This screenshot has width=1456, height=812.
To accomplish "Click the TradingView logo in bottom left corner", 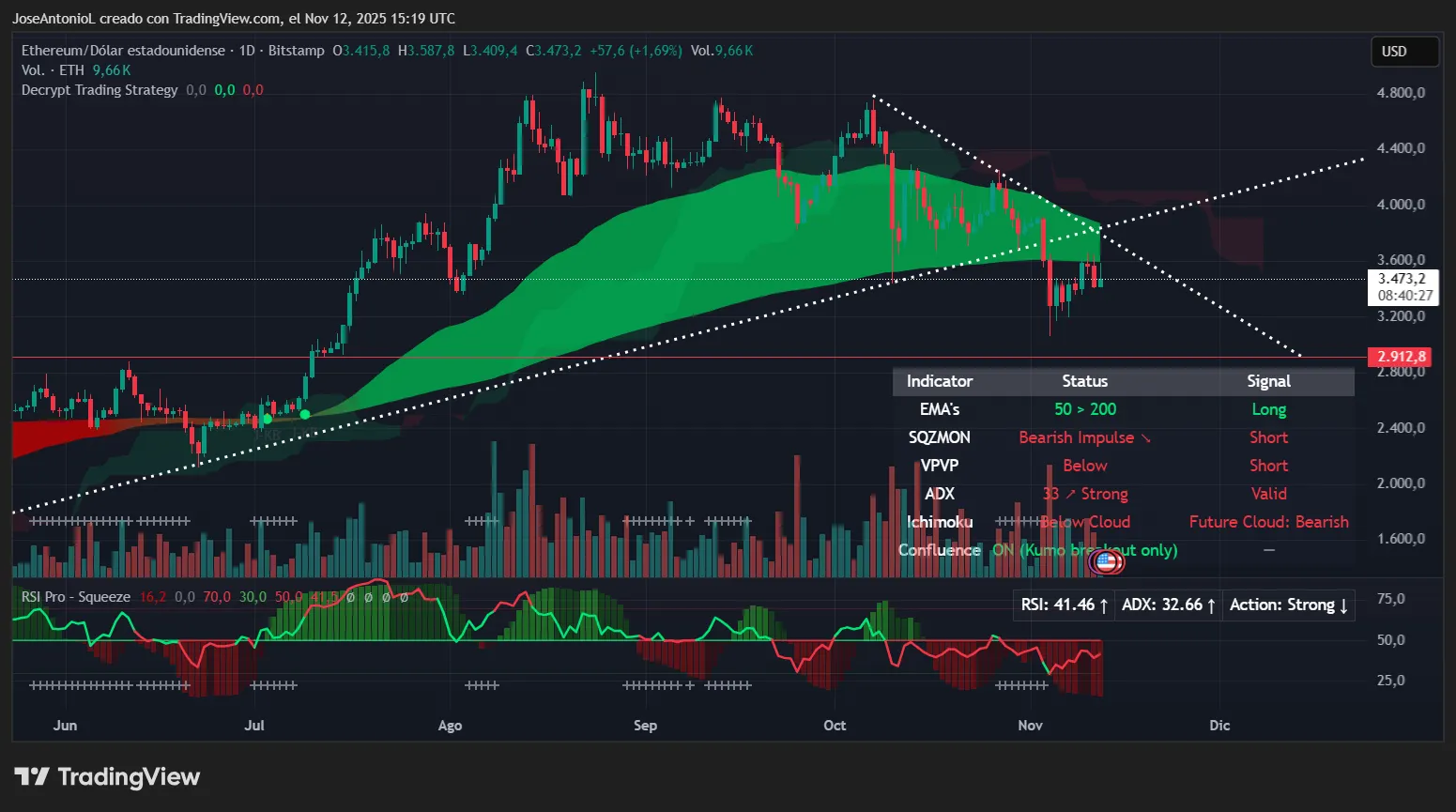I will point(106,776).
